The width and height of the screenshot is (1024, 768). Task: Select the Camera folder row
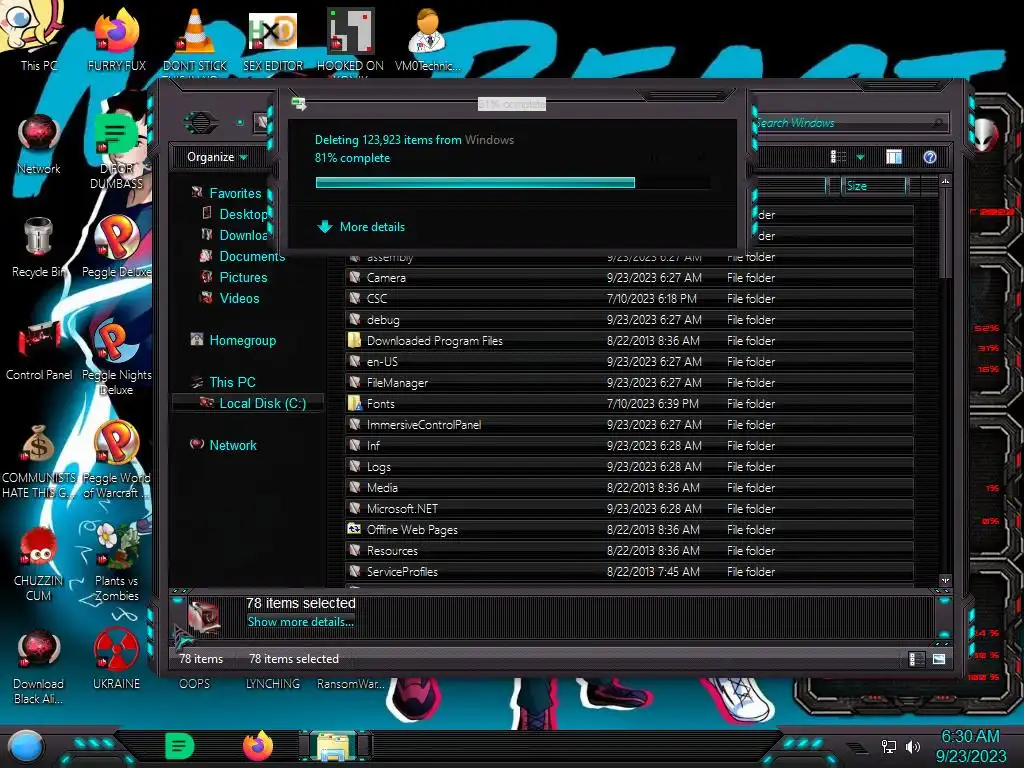tap(630, 278)
